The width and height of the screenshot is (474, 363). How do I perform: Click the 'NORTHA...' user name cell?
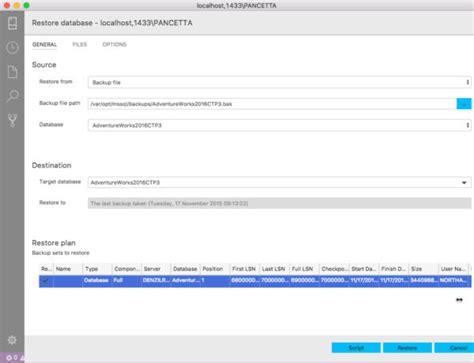click(x=454, y=281)
